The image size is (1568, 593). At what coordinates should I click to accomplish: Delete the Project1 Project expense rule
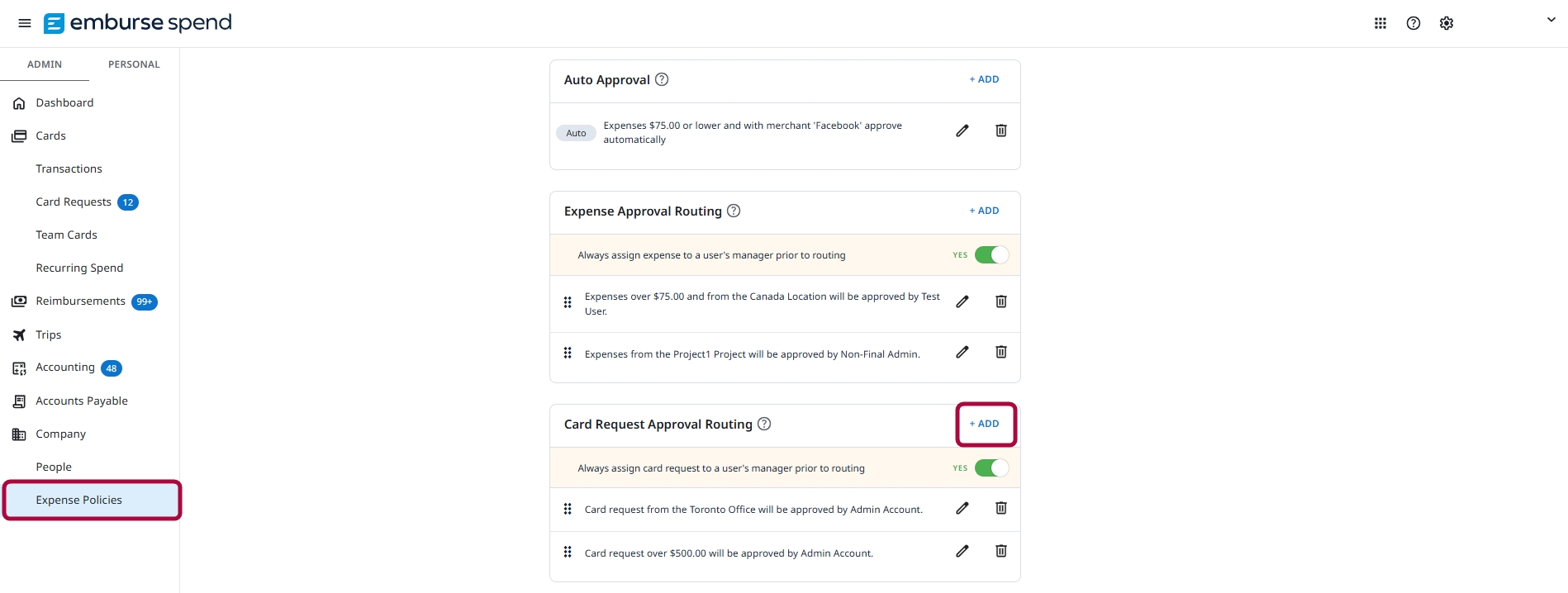[1000, 352]
